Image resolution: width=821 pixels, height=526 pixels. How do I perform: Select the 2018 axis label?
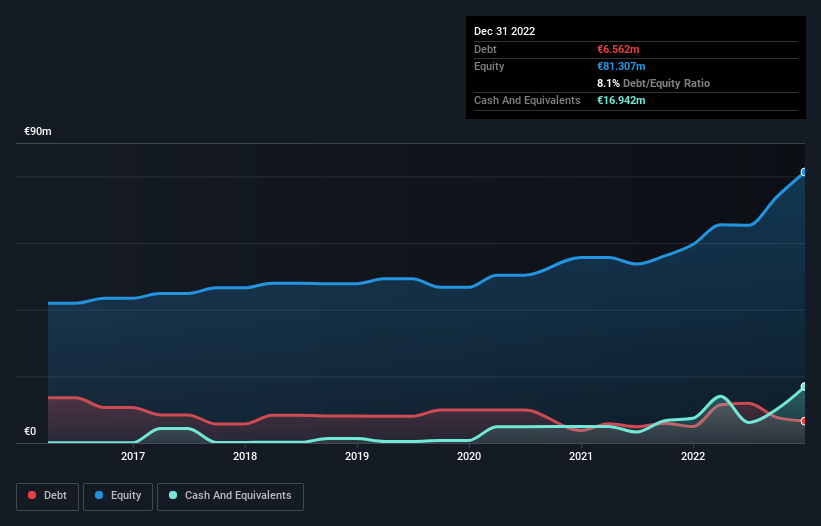[245, 456]
